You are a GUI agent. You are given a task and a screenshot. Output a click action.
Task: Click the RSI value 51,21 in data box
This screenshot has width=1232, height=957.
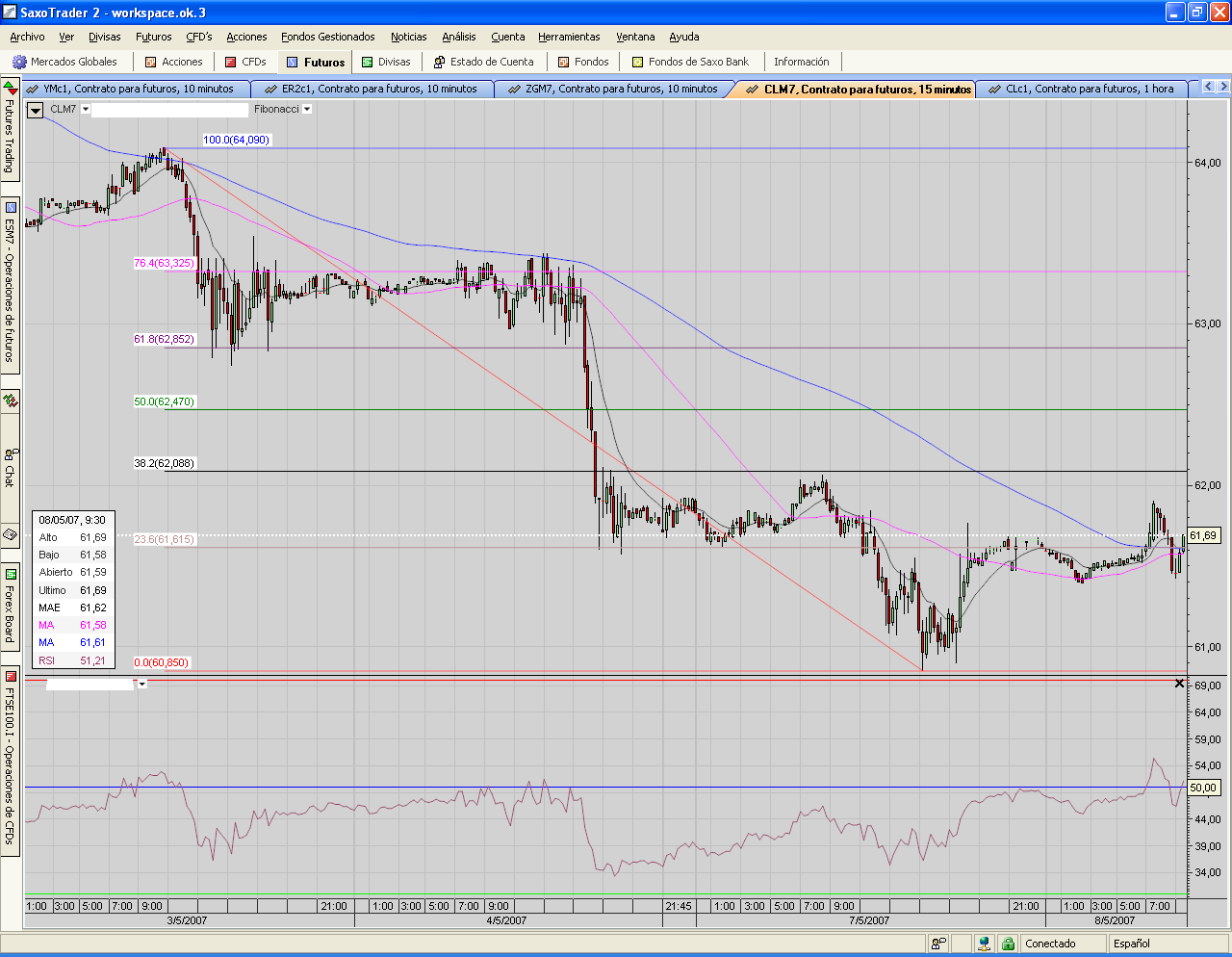point(93,660)
